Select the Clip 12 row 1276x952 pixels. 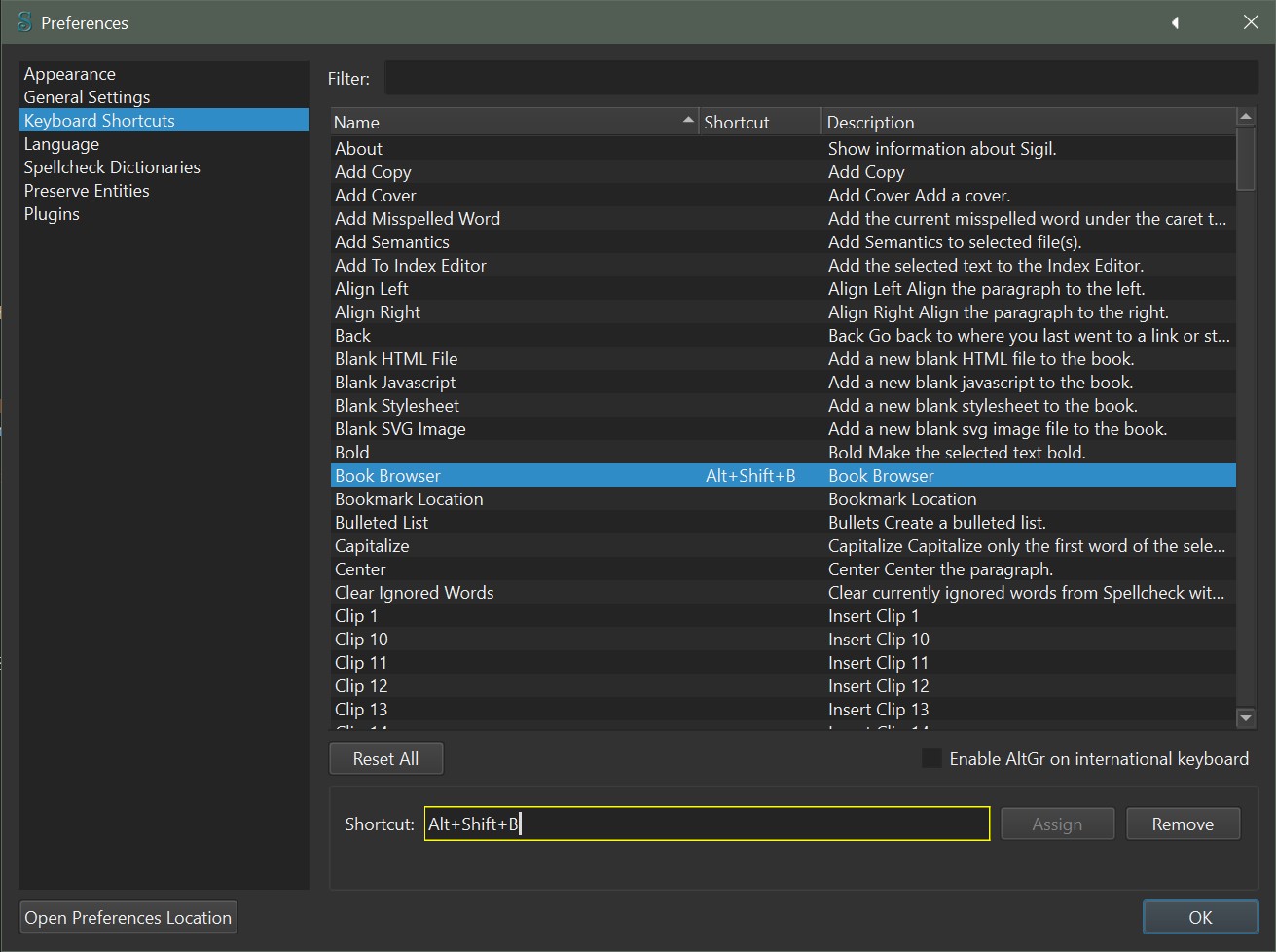pyautogui.click(x=783, y=686)
